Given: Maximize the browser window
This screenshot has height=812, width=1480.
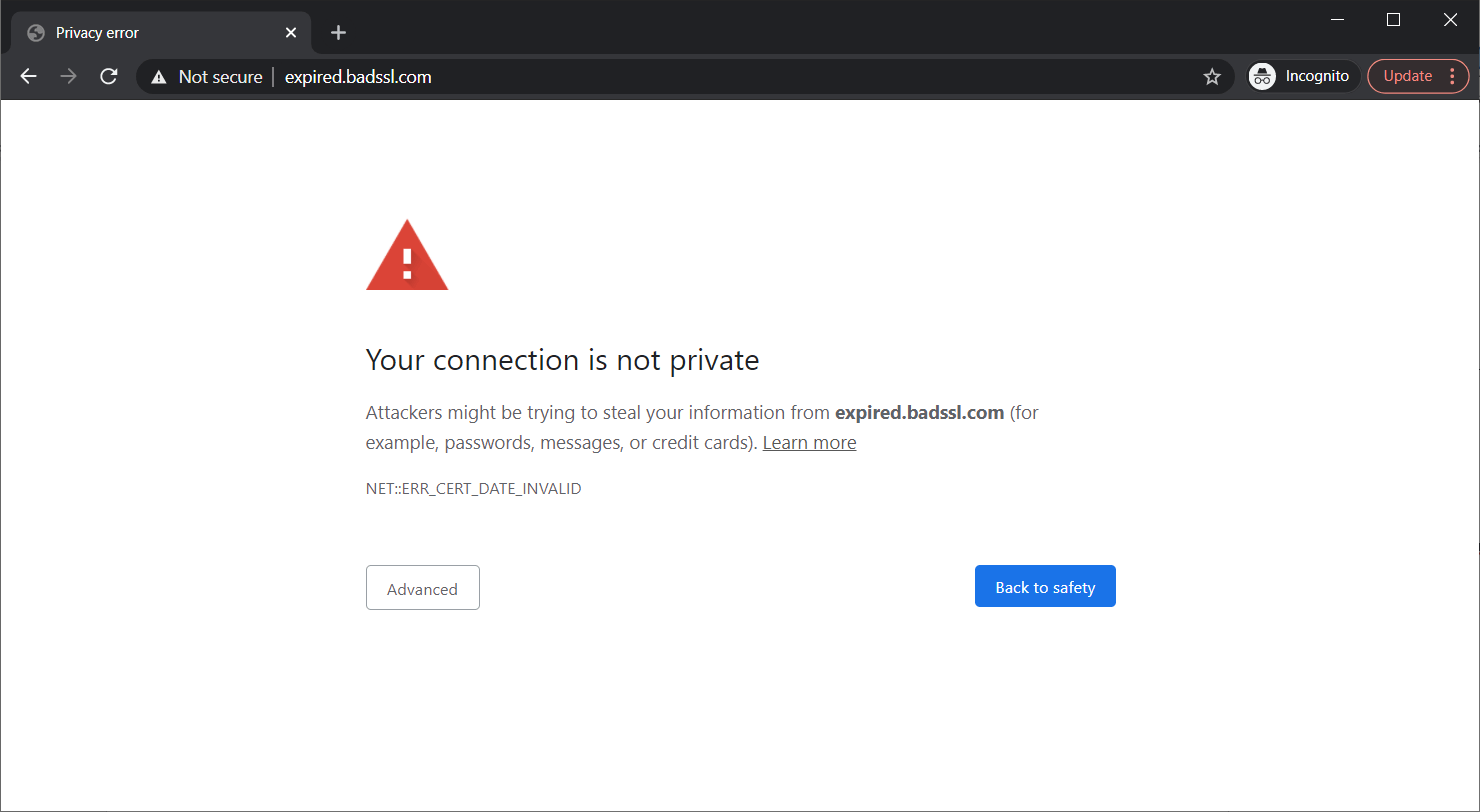Looking at the screenshot, I should [1393, 19].
